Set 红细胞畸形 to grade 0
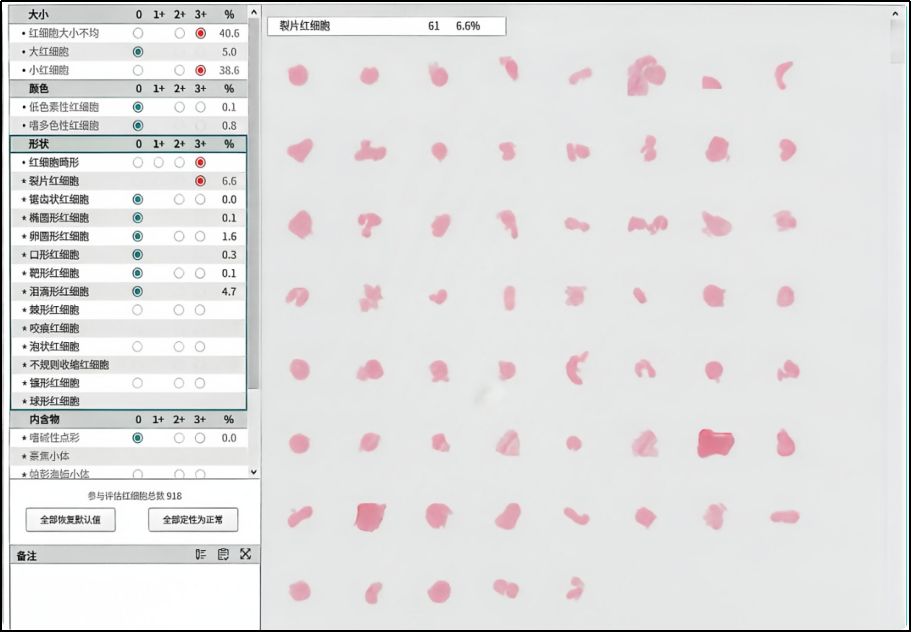 coord(138,162)
